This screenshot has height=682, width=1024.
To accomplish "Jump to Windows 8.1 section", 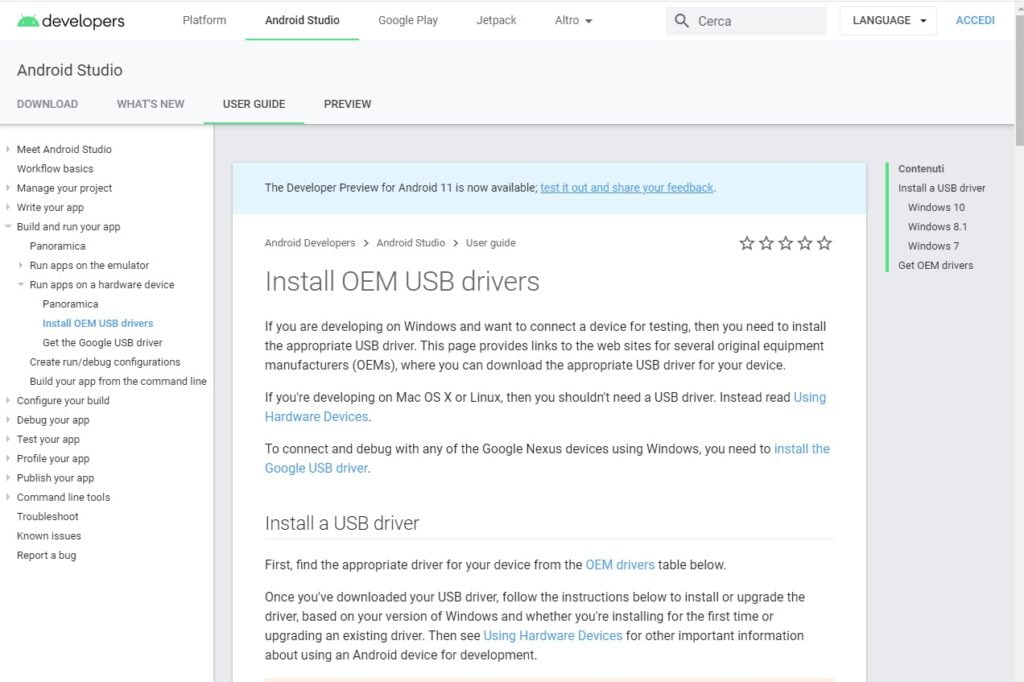I will click(x=937, y=227).
